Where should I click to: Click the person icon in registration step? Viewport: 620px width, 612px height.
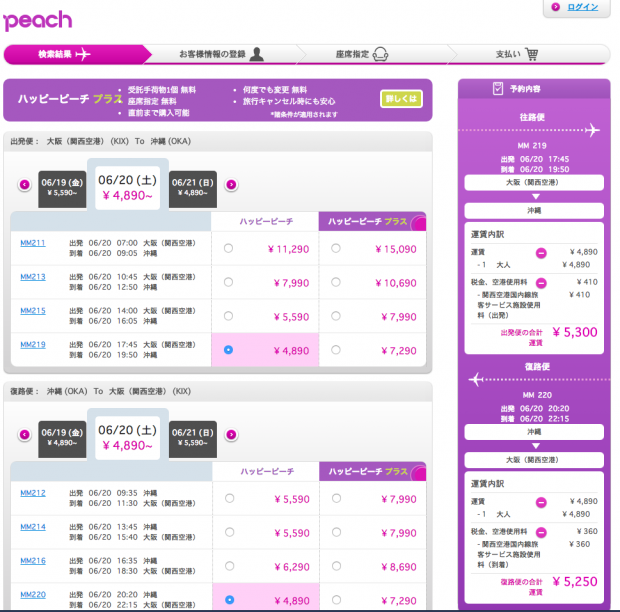(257, 54)
